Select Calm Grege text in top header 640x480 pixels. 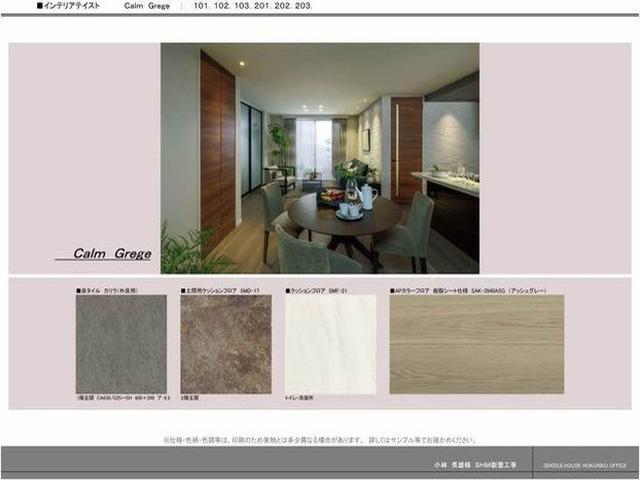click(146, 6)
